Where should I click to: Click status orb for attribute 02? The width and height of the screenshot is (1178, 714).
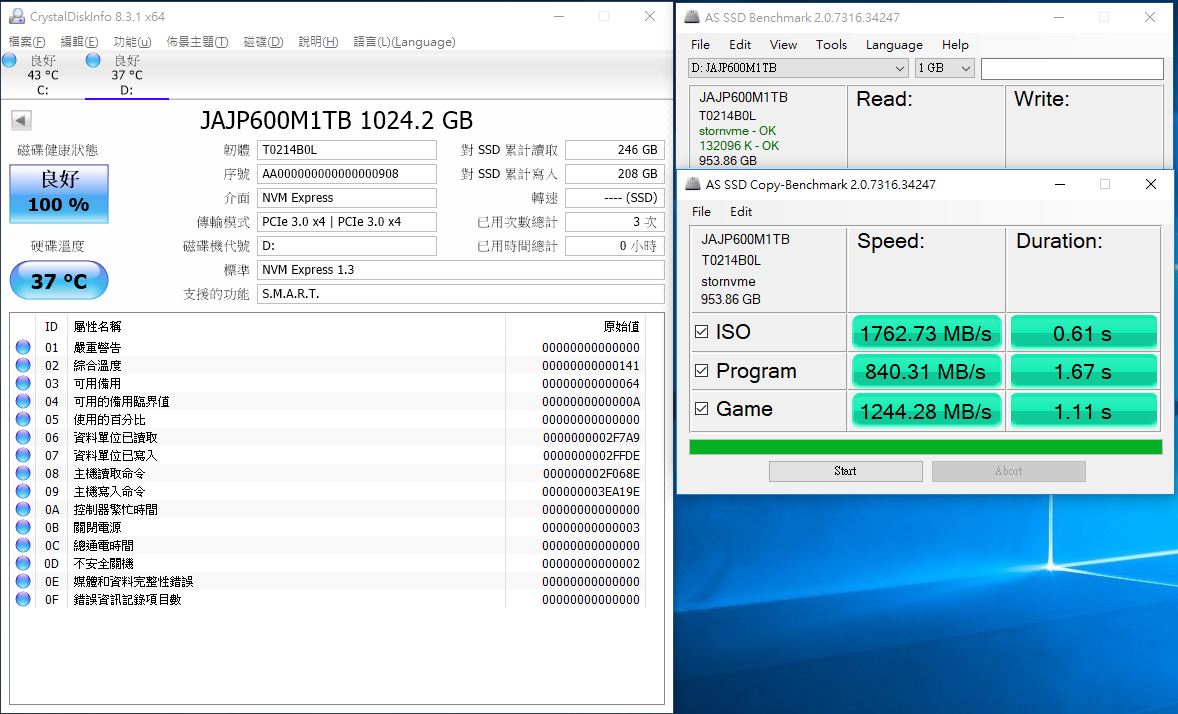(23, 365)
